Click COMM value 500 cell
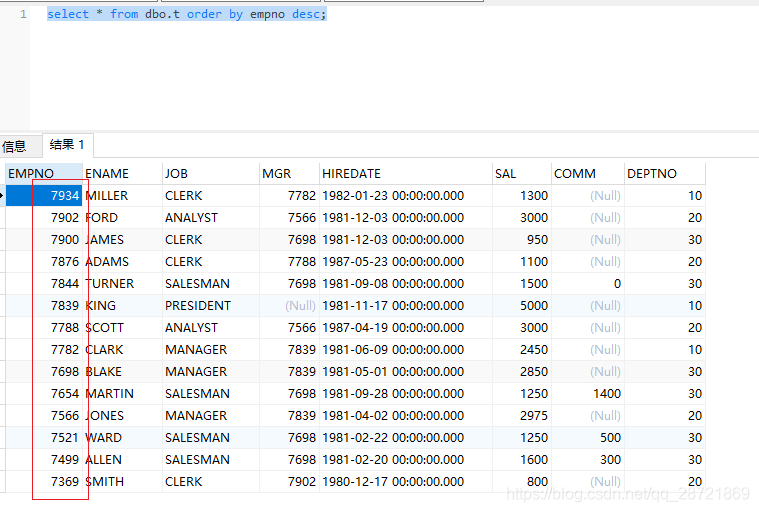 [588, 438]
